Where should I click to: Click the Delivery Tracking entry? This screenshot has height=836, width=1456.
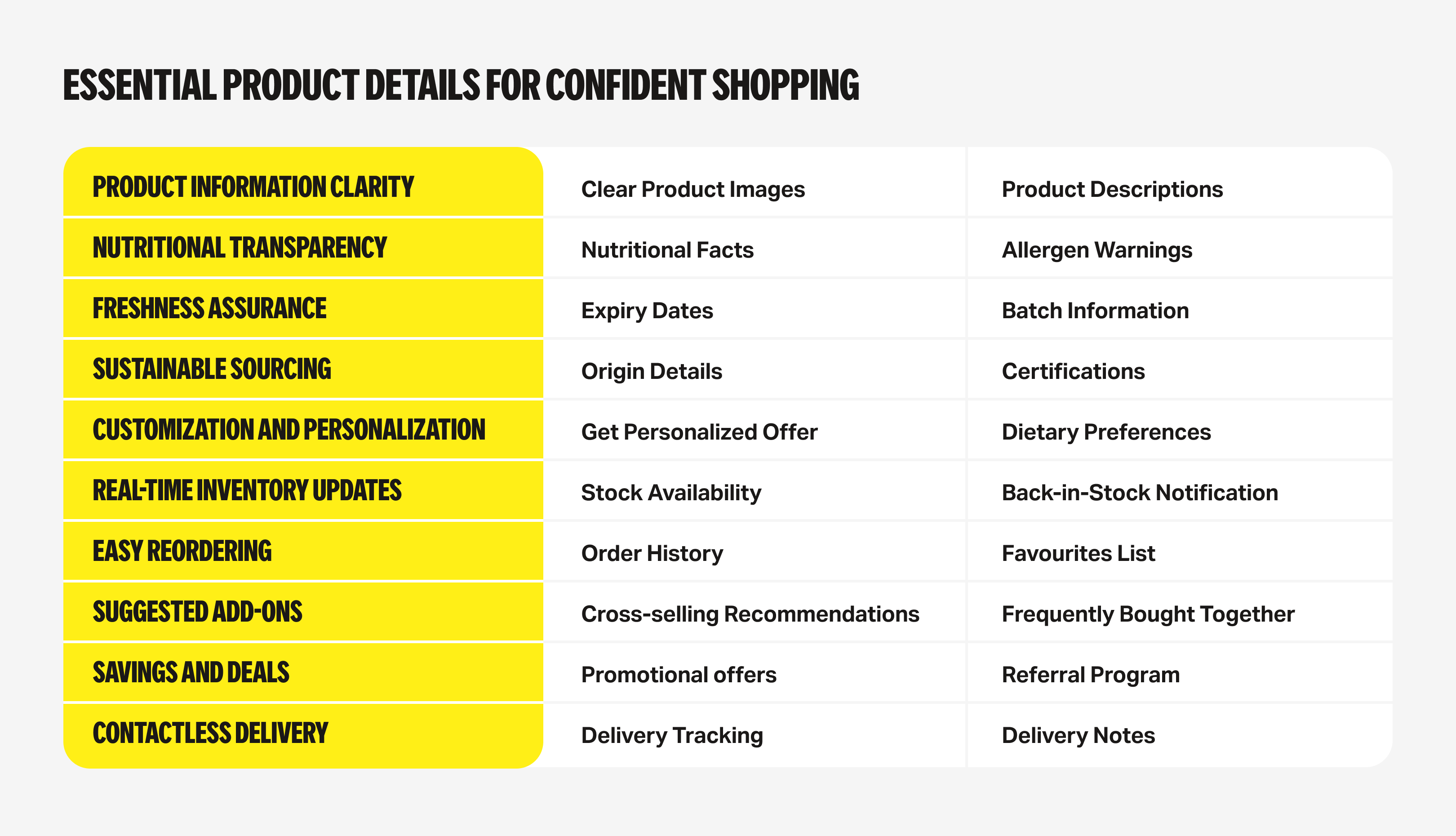pyautogui.click(x=672, y=735)
